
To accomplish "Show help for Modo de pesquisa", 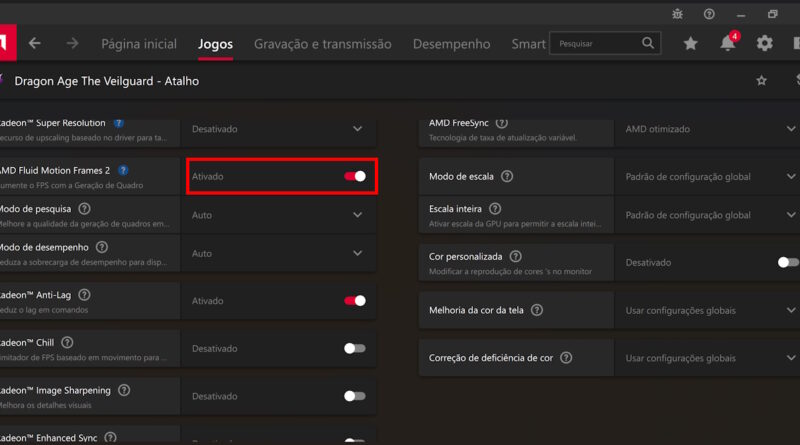I will [85, 209].
